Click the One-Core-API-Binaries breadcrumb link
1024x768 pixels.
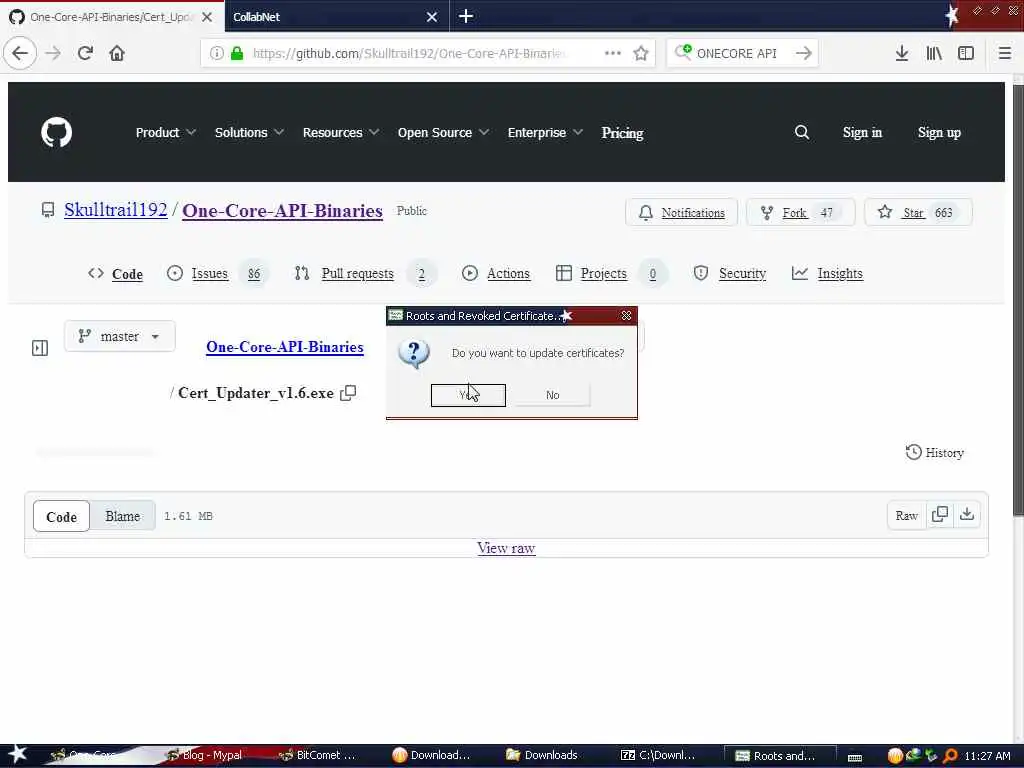click(x=285, y=347)
